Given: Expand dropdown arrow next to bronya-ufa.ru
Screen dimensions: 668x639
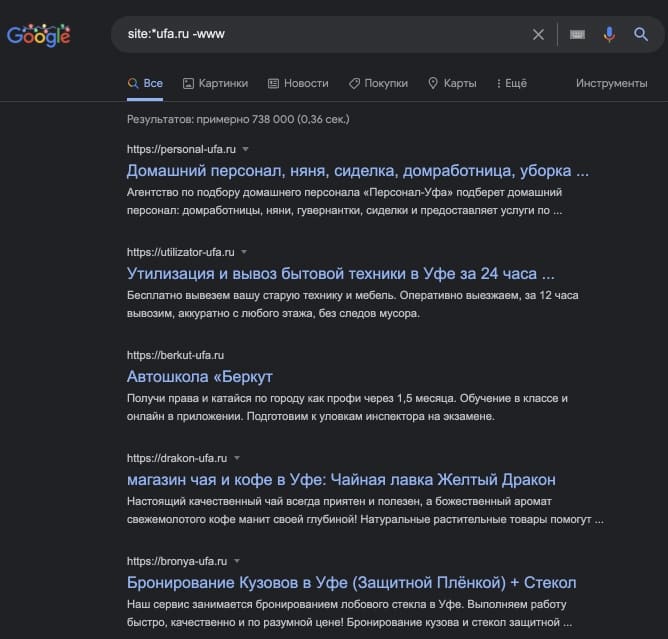Looking at the screenshot, I should coord(237,561).
